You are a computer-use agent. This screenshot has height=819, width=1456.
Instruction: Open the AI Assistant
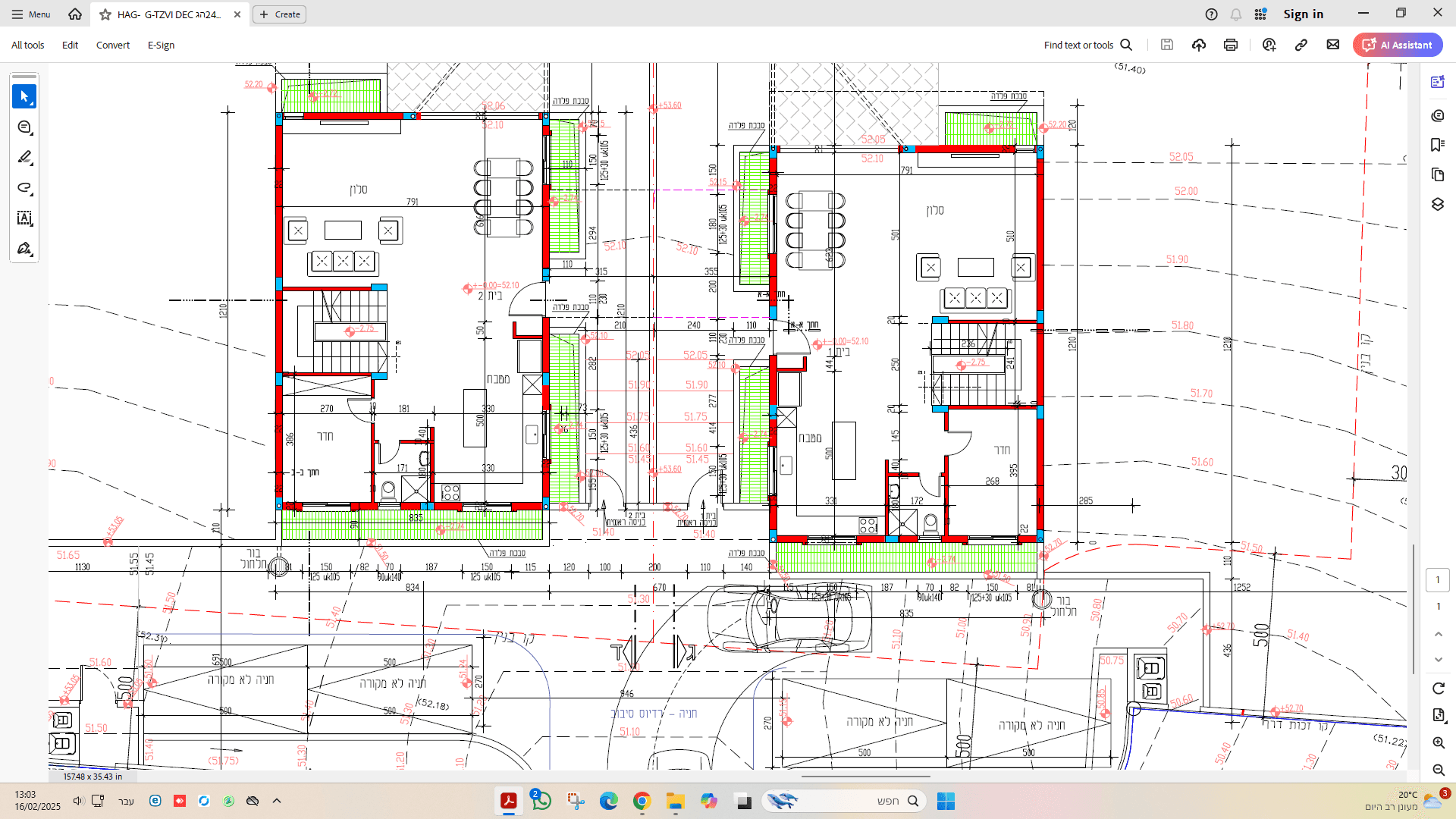[x=1398, y=45]
